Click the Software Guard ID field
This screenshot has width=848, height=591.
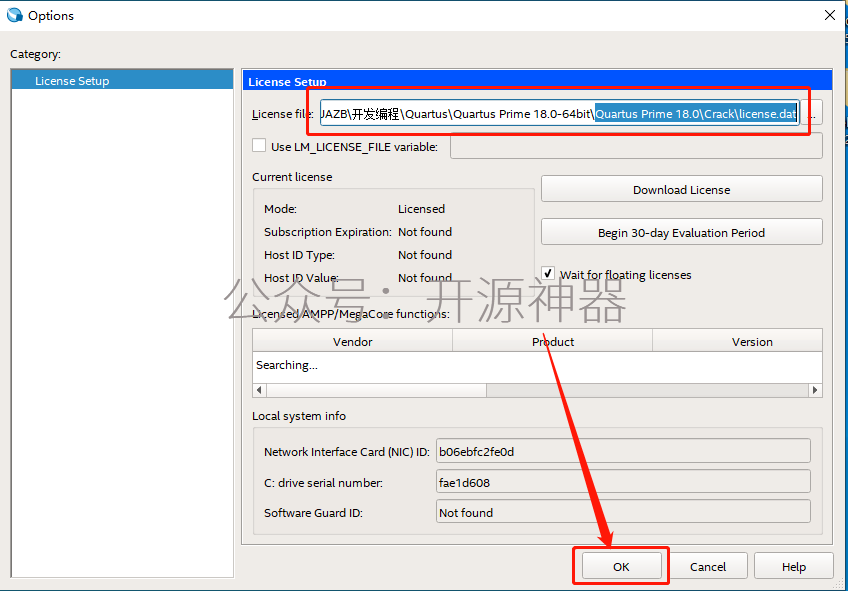click(623, 512)
